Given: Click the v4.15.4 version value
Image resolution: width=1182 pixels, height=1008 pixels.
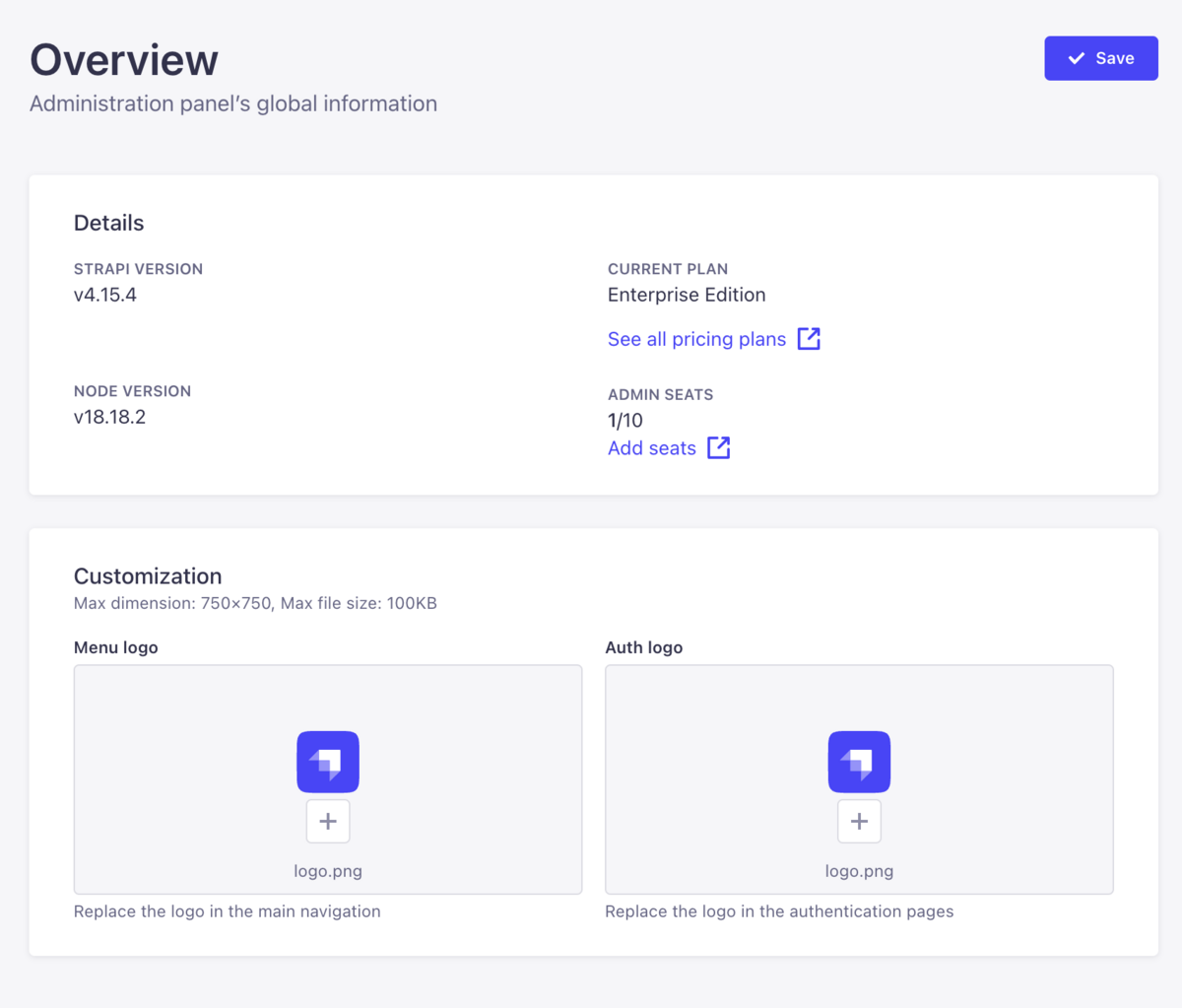Looking at the screenshot, I should click(x=105, y=295).
